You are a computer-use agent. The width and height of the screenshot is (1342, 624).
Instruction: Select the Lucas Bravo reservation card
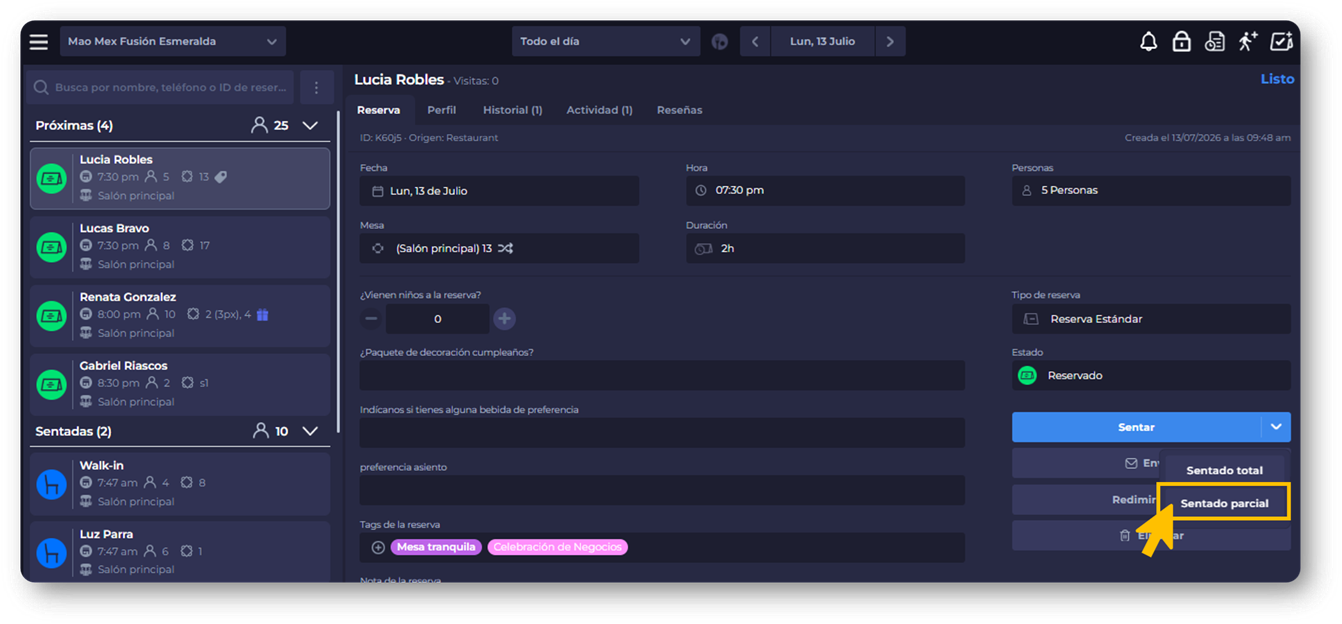(180, 247)
